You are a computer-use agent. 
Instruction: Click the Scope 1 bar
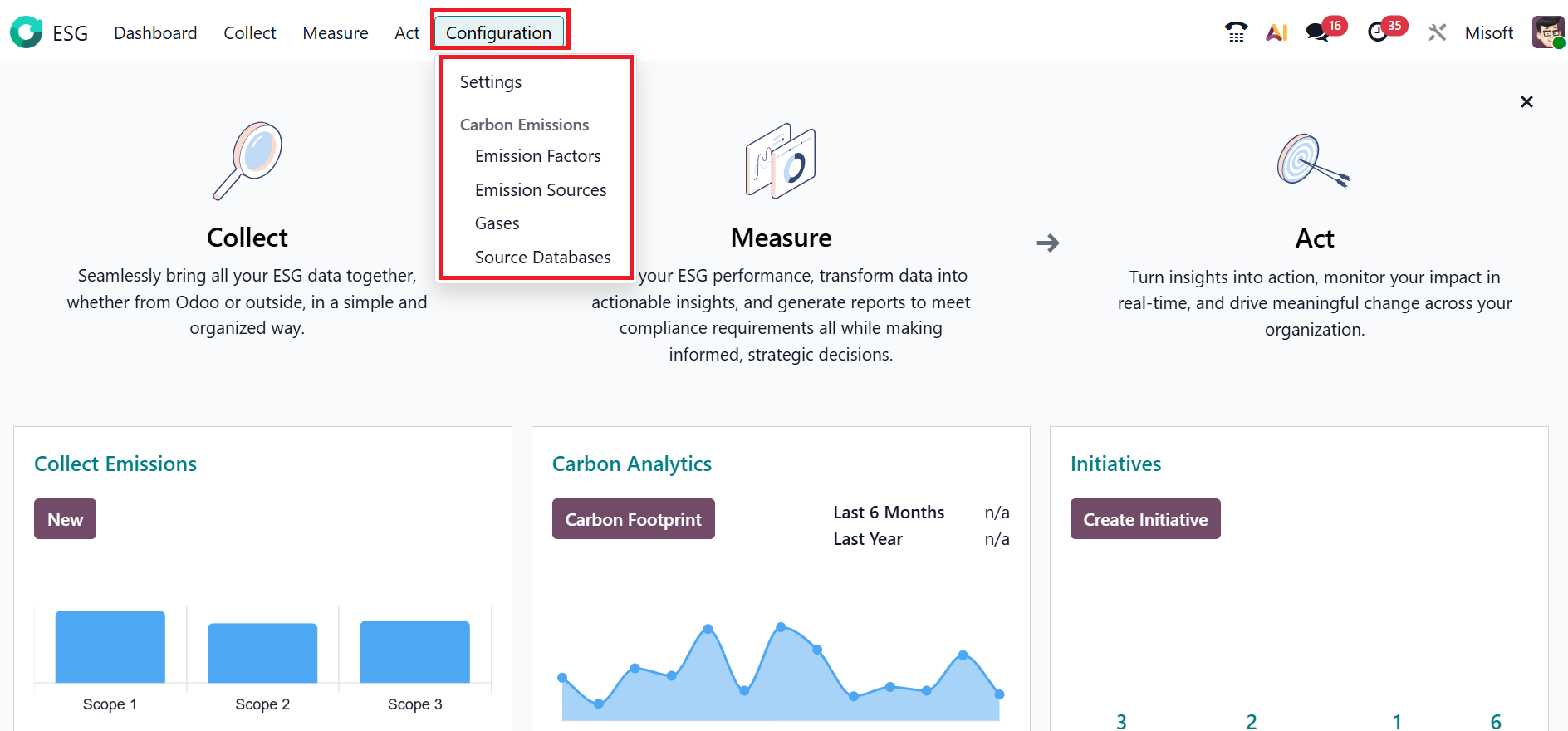[110, 647]
